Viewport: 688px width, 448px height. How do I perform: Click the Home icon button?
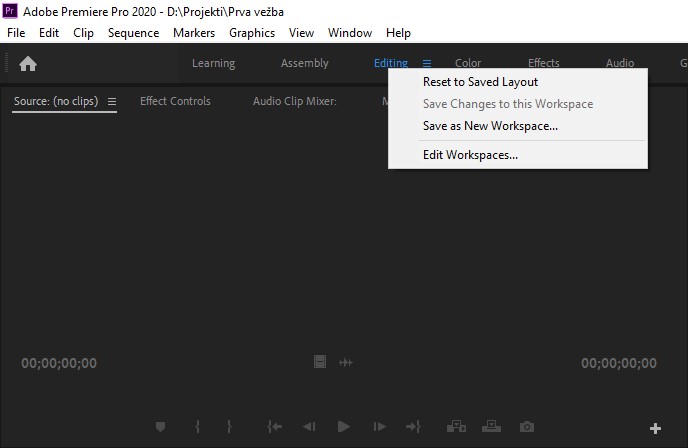[x=28, y=64]
